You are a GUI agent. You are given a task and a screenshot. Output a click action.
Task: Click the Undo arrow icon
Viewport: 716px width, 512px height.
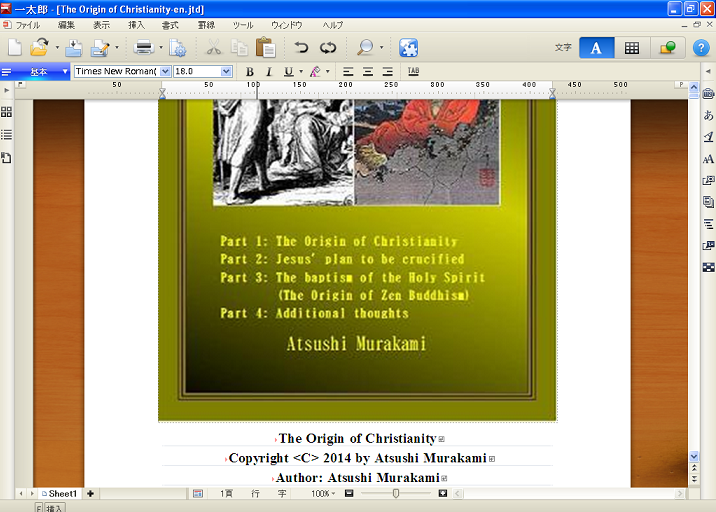point(301,47)
